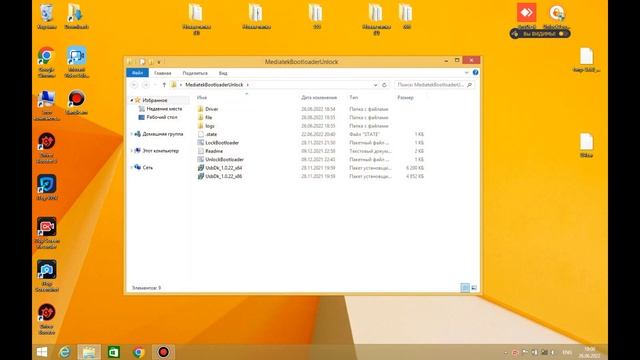Screen dimensions: 640x360
Task: Open the file folder in the list
Action: point(208,118)
